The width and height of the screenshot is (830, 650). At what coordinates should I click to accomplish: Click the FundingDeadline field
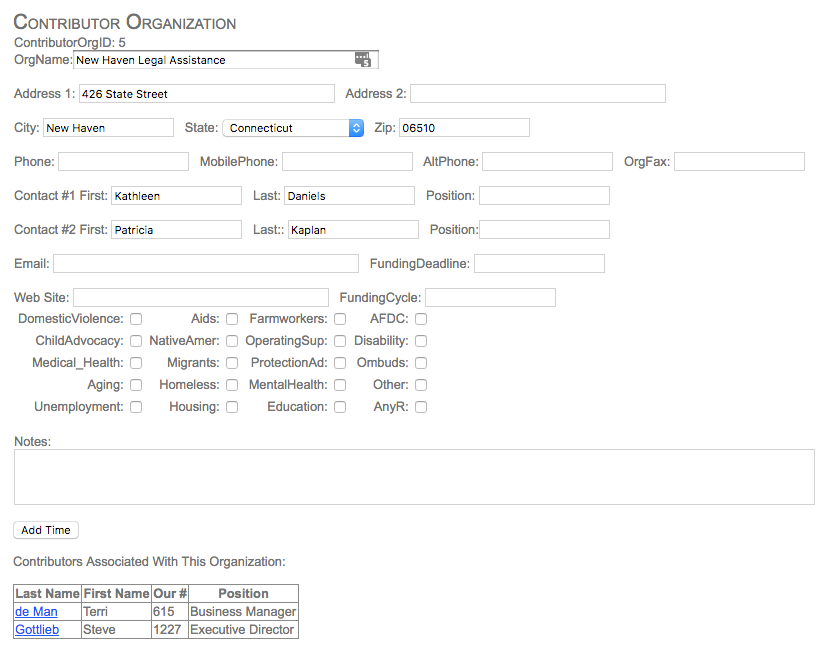(x=539, y=264)
